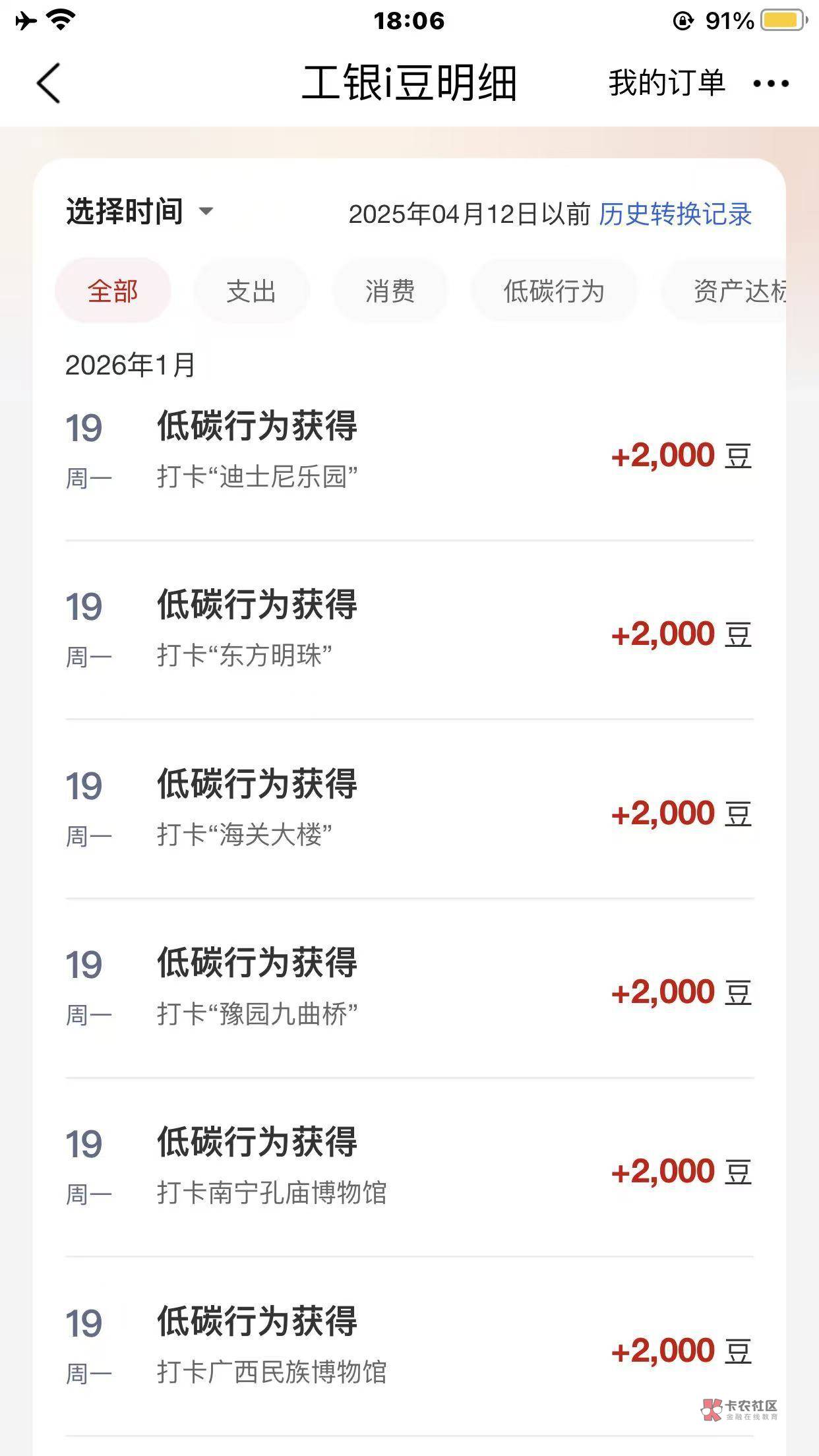Viewport: 819px width, 1456px height.
Task: Switch to the 消费 filter tab
Action: point(390,291)
